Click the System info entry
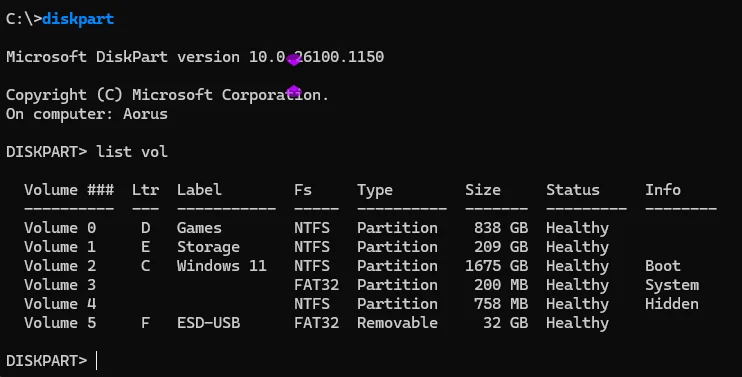The image size is (742, 377). pos(672,285)
